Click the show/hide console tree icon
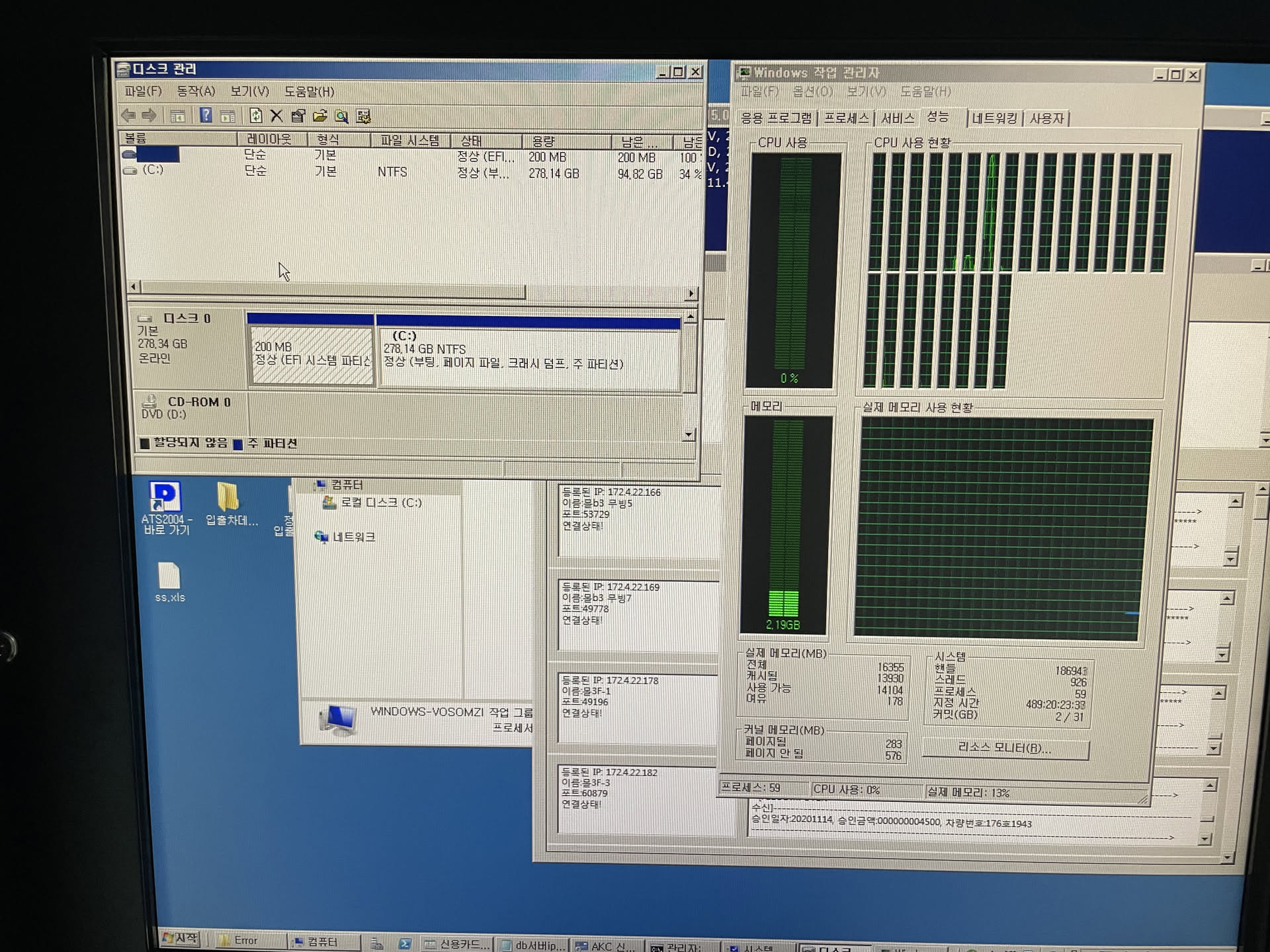The image size is (1270, 952). [177, 116]
